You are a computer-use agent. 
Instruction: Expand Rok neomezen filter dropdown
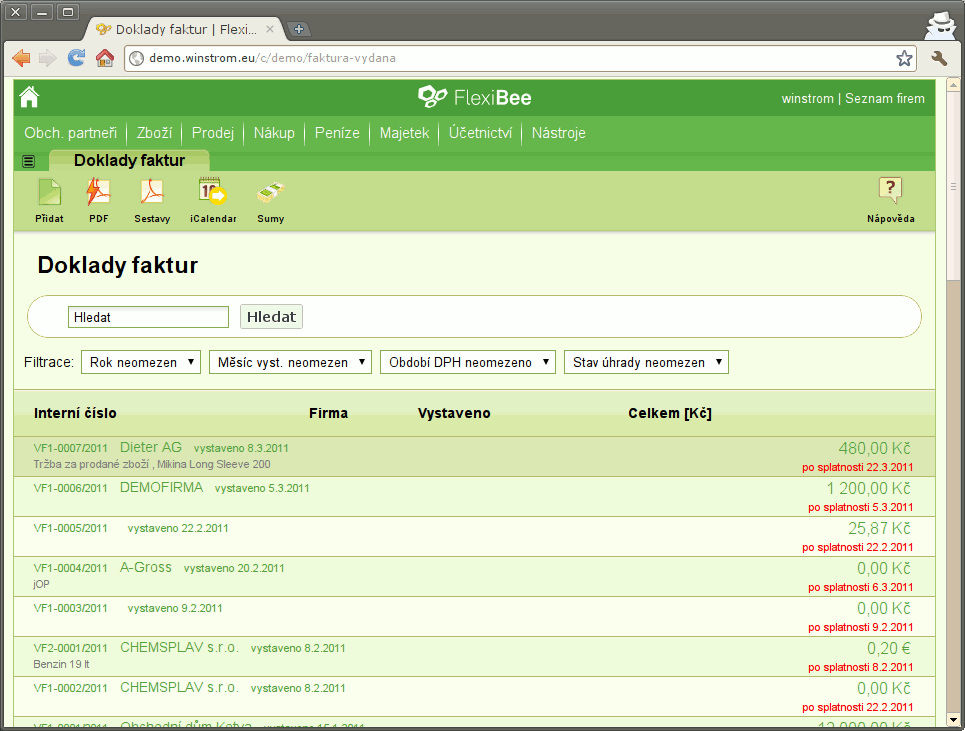(141, 362)
